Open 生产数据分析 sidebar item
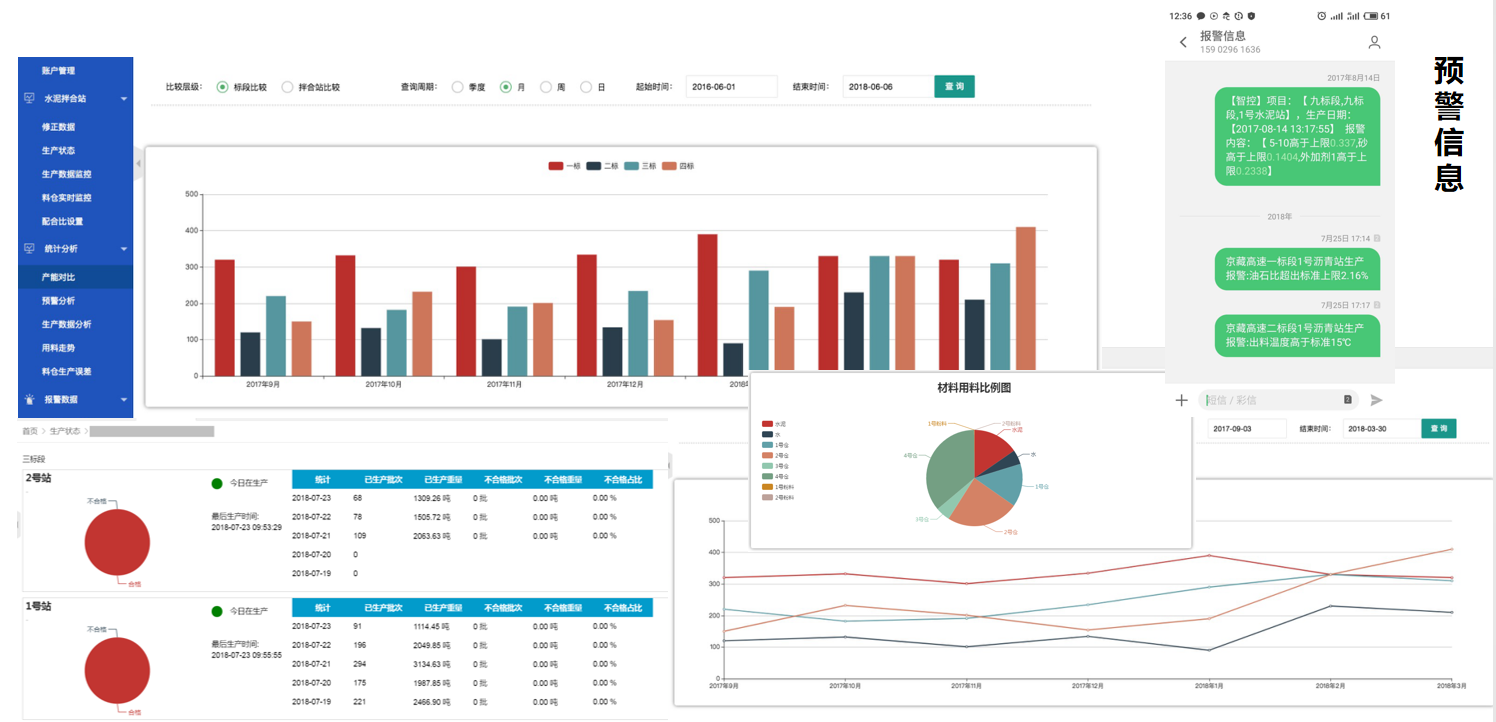1496x722 pixels. (66, 324)
